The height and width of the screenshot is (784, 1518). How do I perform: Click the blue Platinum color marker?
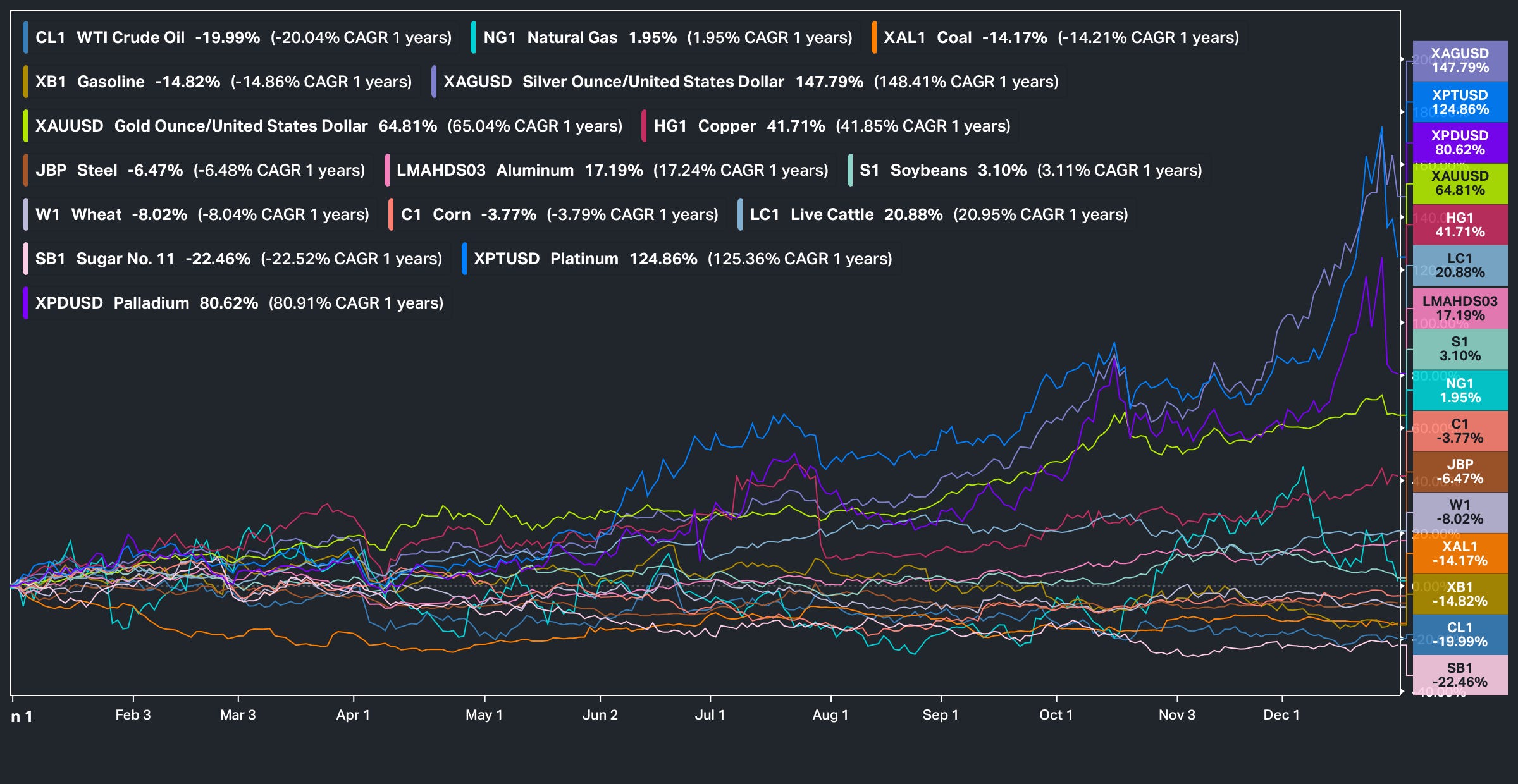point(464,259)
